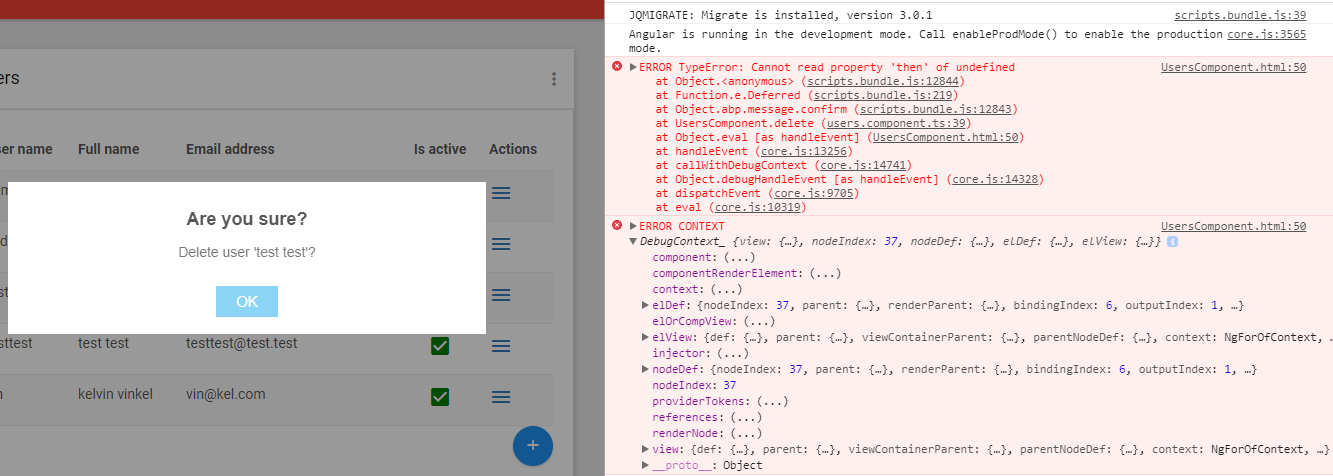Open the users.component.ts:39 stack trace link
The width and height of the screenshot is (1333, 476).
tap(895, 124)
